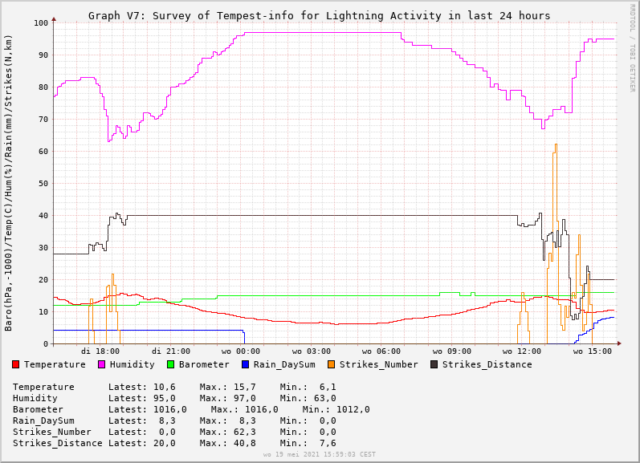
Task: Click Humidity latest value 95,0
Action: 164,398
